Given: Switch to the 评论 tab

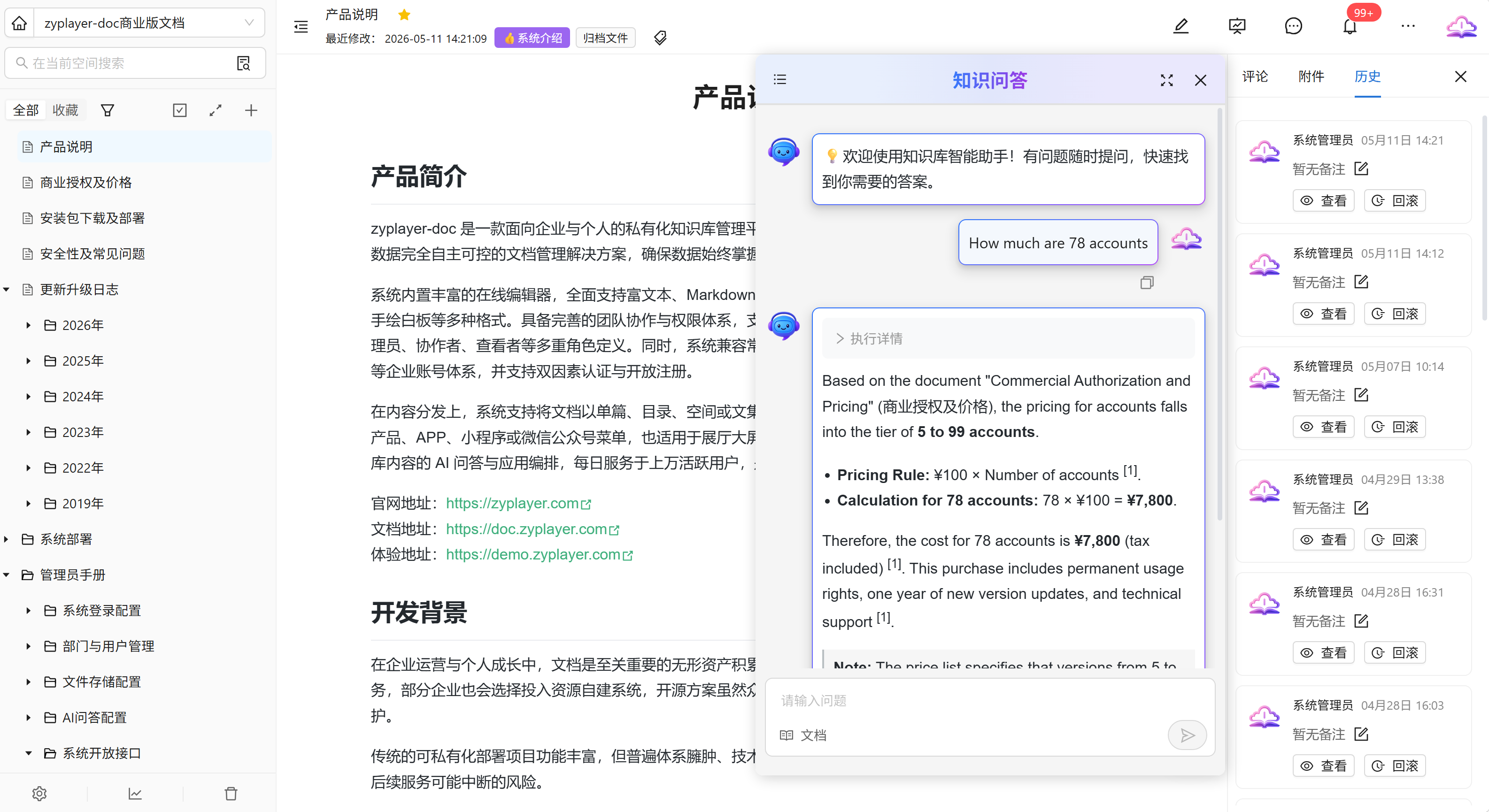Looking at the screenshot, I should [1255, 77].
